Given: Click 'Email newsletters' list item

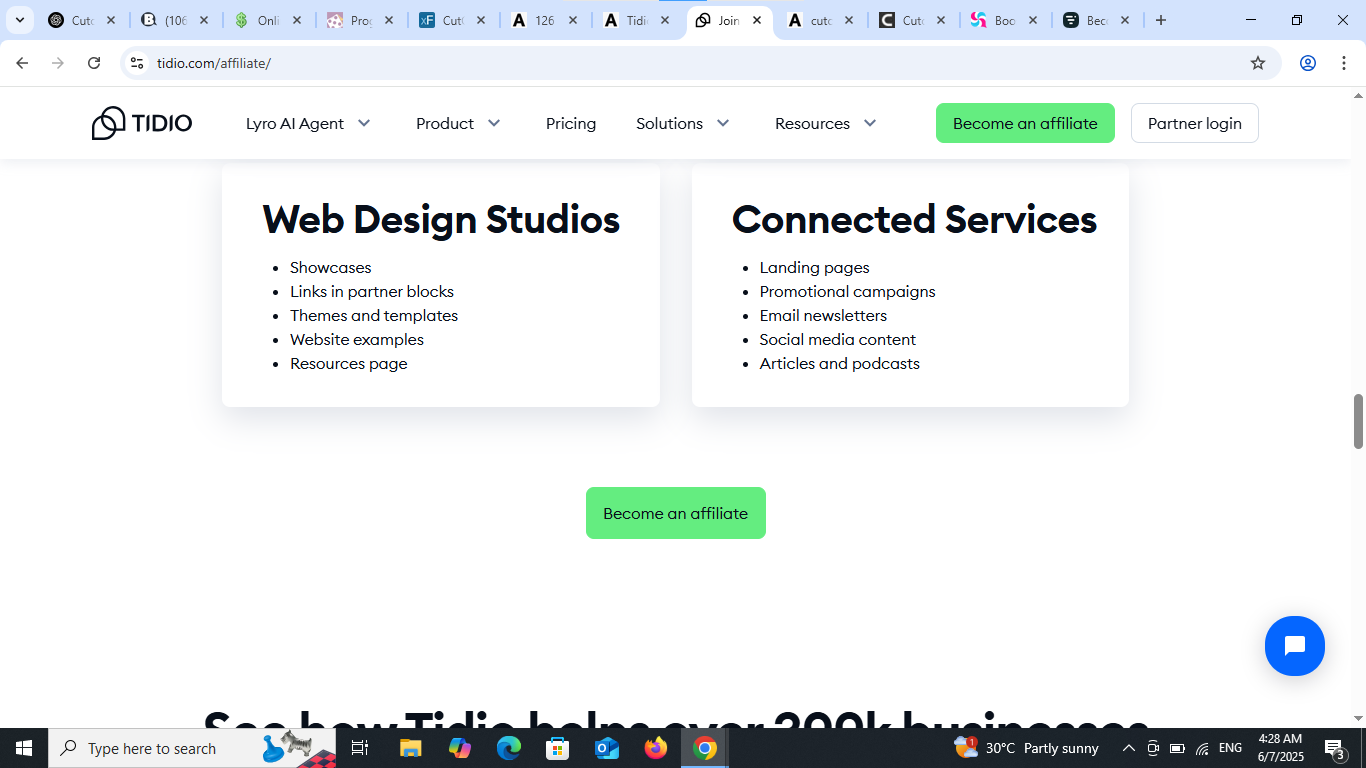Looking at the screenshot, I should [823, 315].
